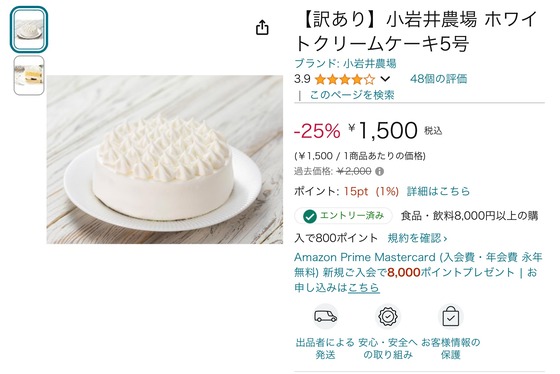Viewport: 560px width, 374px height.
Task: Open 規約を確認 chevron link
Action: (417, 238)
